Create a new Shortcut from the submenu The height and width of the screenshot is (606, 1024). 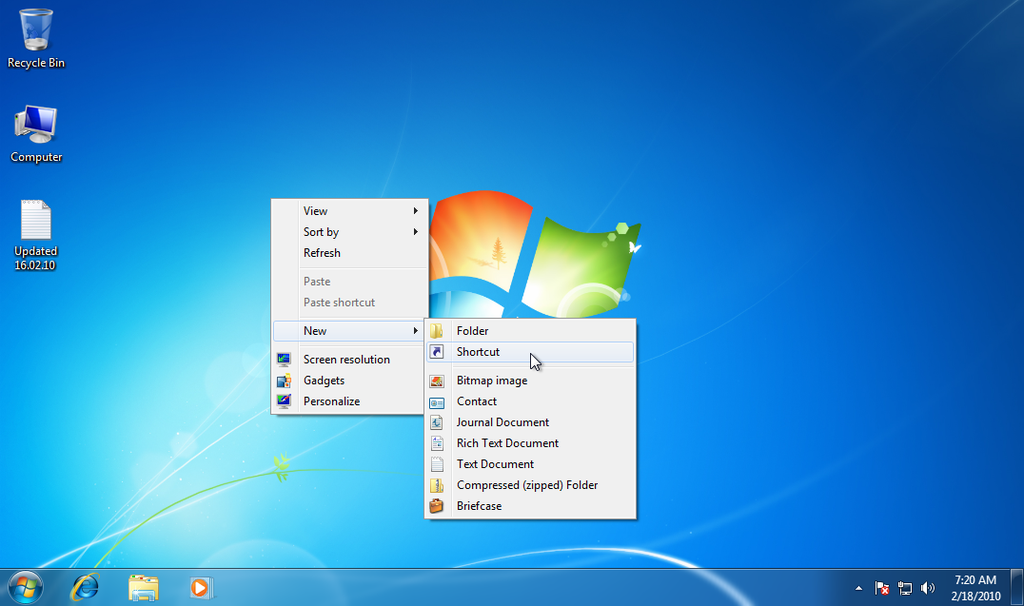coord(478,352)
